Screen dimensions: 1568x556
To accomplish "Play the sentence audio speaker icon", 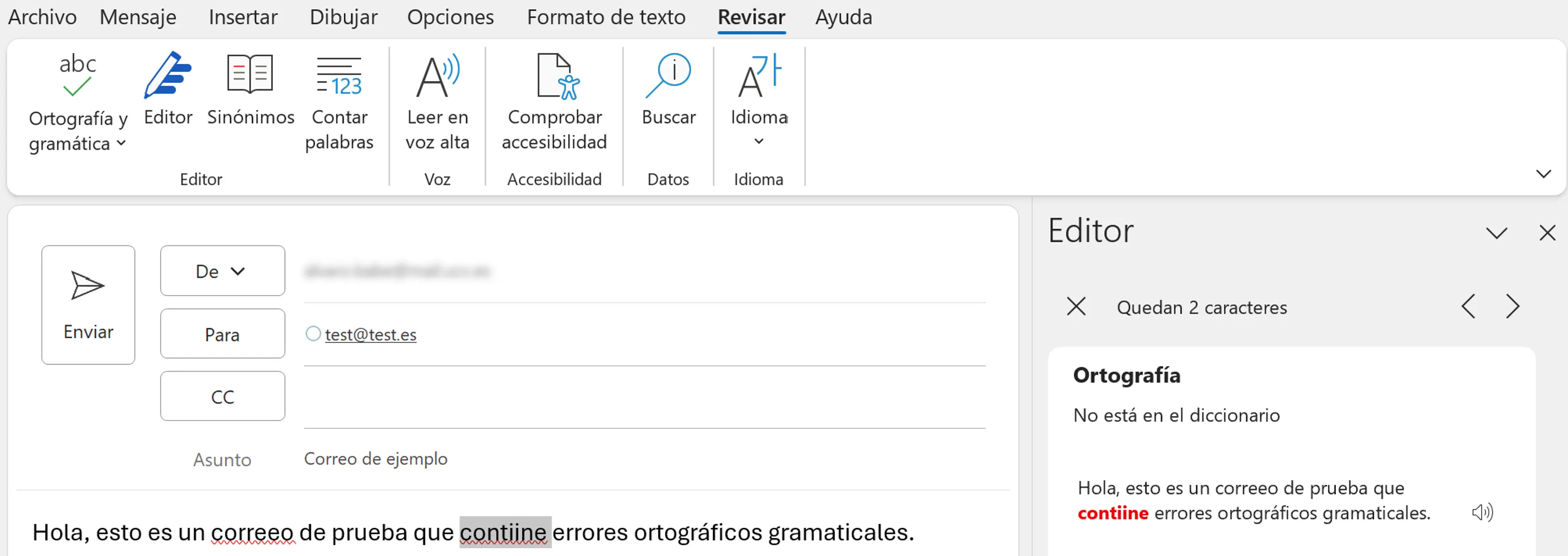I will click(x=1482, y=512).
